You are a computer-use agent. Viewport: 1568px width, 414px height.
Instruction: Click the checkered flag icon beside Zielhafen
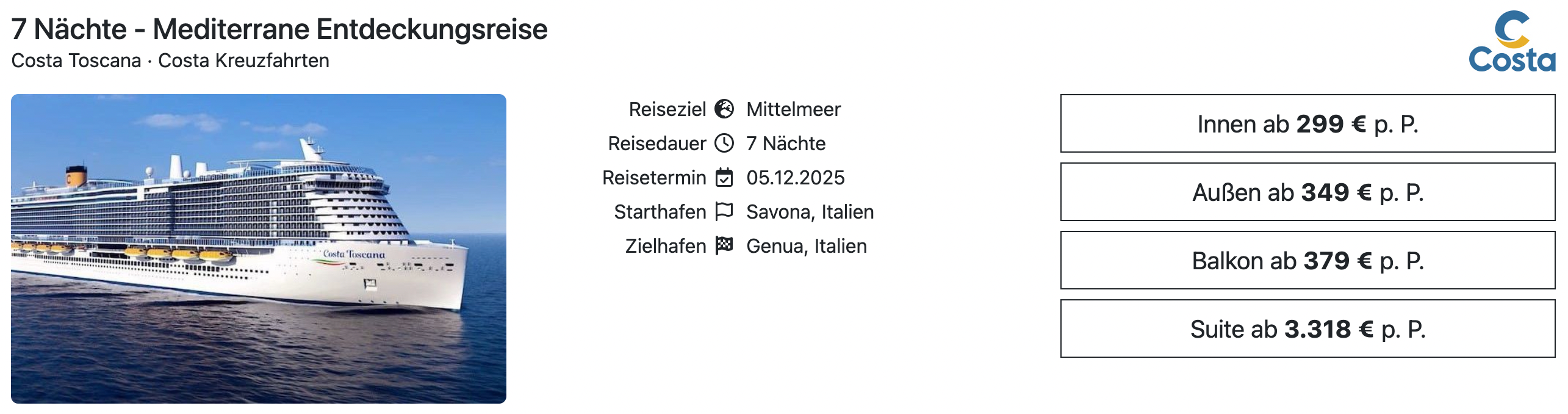click(x=724, y=245)
